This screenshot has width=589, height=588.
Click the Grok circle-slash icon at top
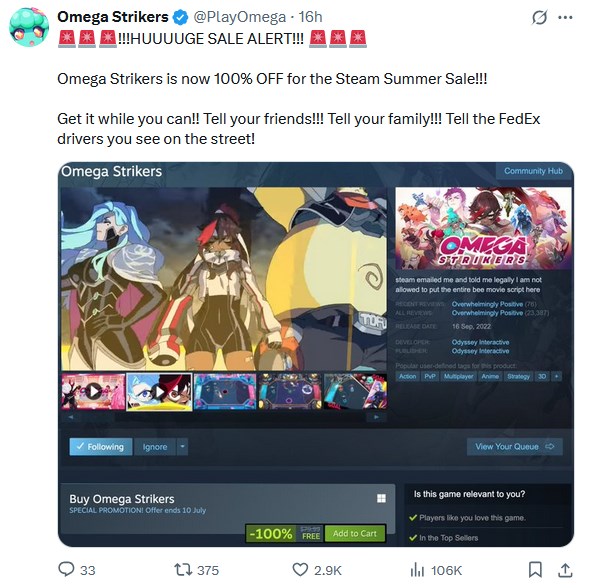(539, 17)
